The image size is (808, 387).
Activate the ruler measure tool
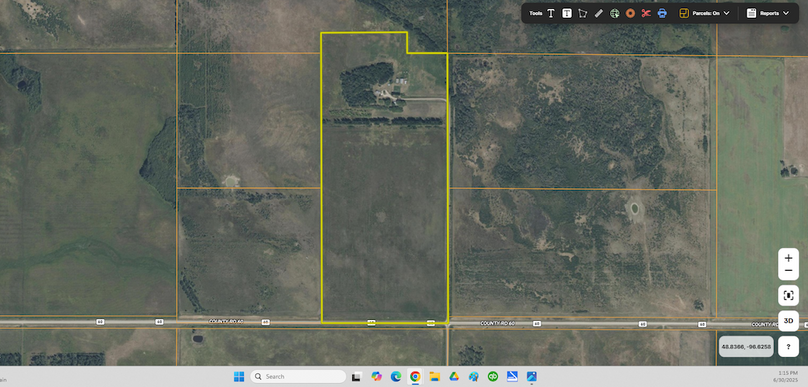[x=598, y=13]
